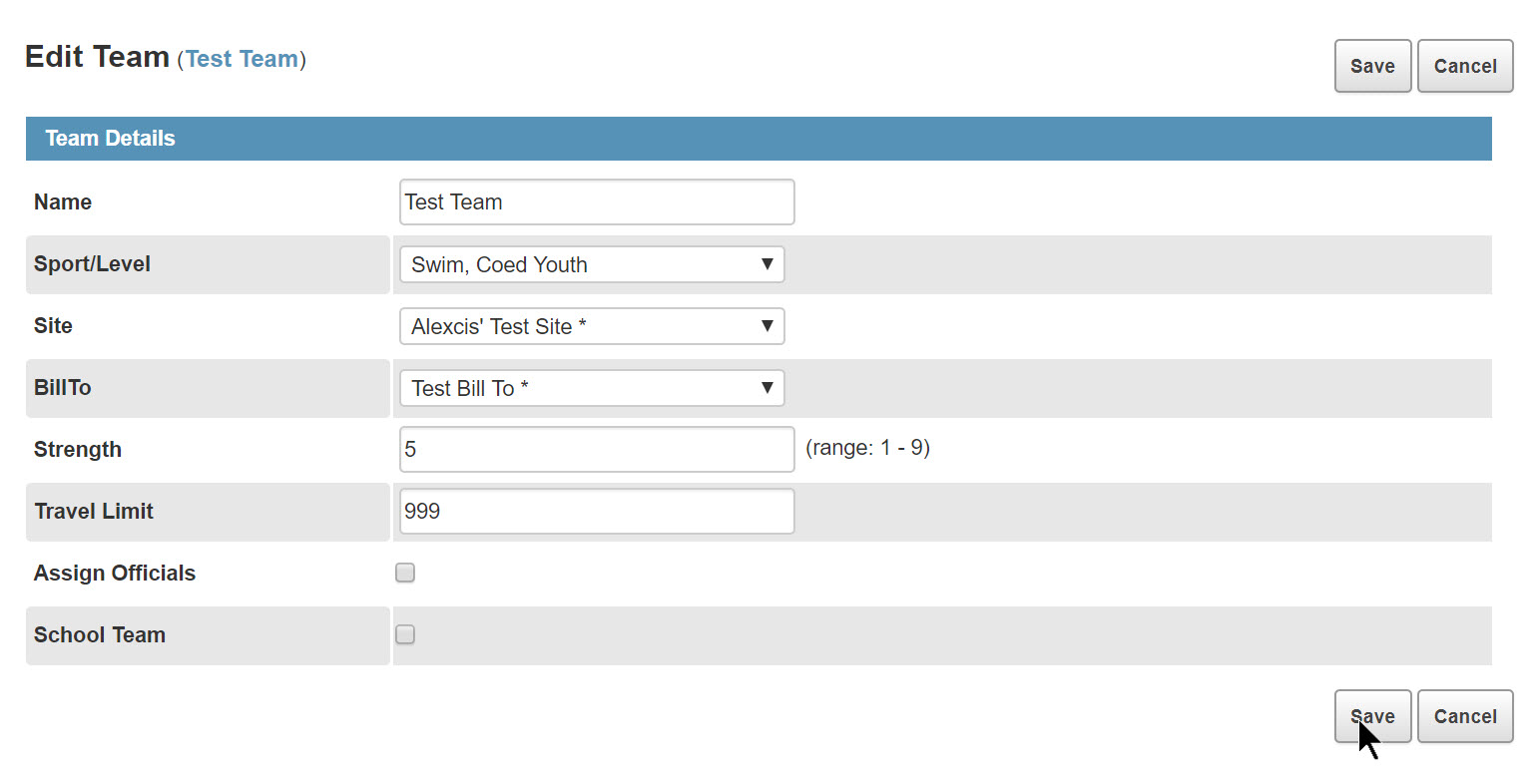
Task: Click the School Team label
Action: point(100,635)
